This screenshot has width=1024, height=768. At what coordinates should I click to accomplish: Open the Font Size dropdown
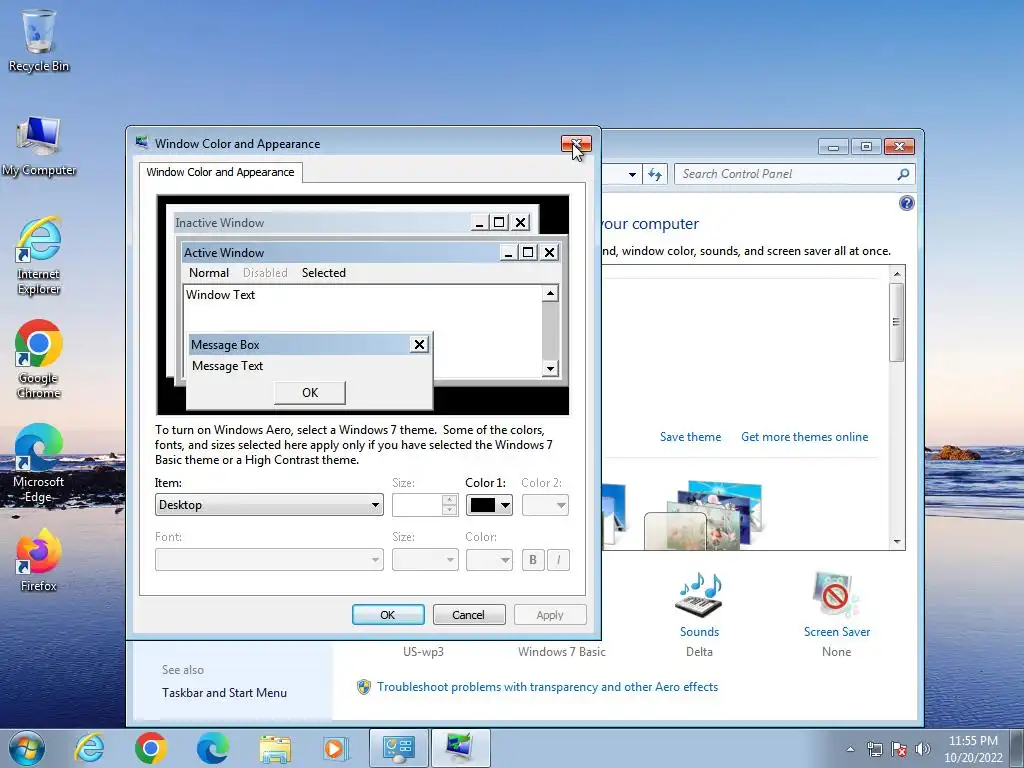[425, 560]
